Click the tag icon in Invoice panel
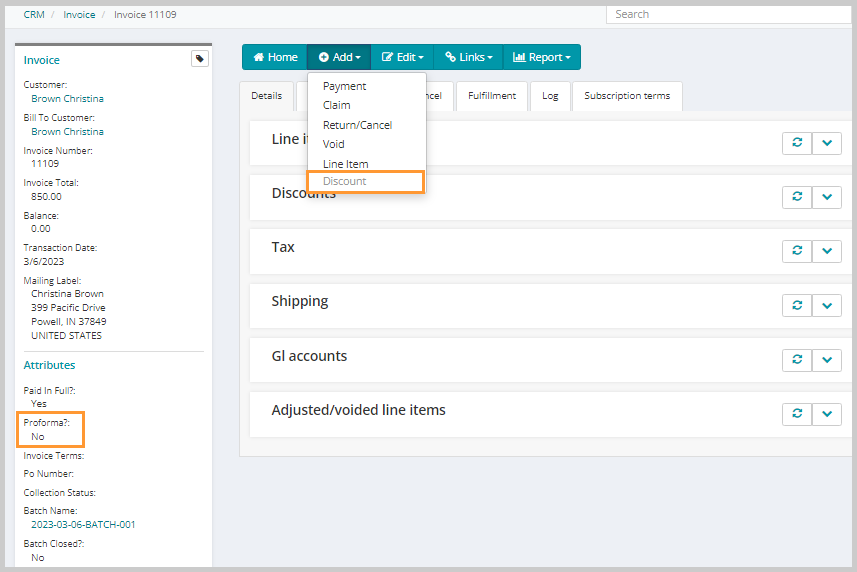 pyautogui.click(x=199, y=58)
